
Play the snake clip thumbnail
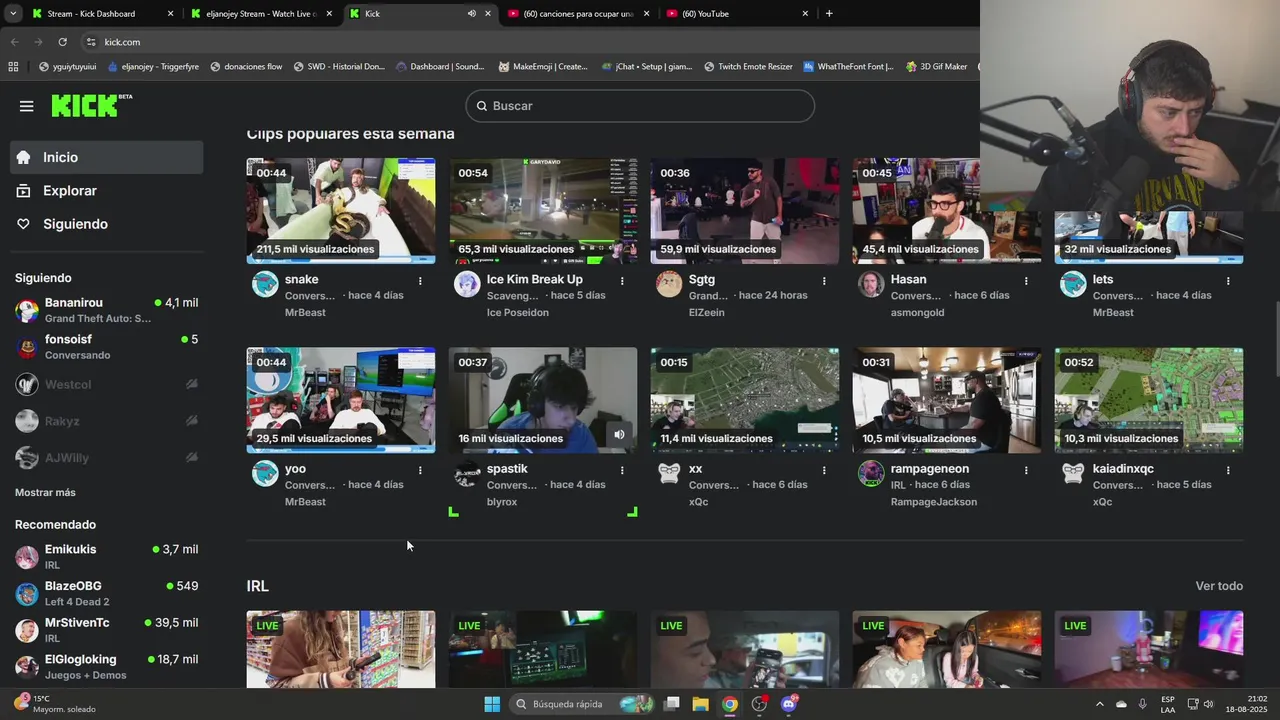(x=341, y=211)
